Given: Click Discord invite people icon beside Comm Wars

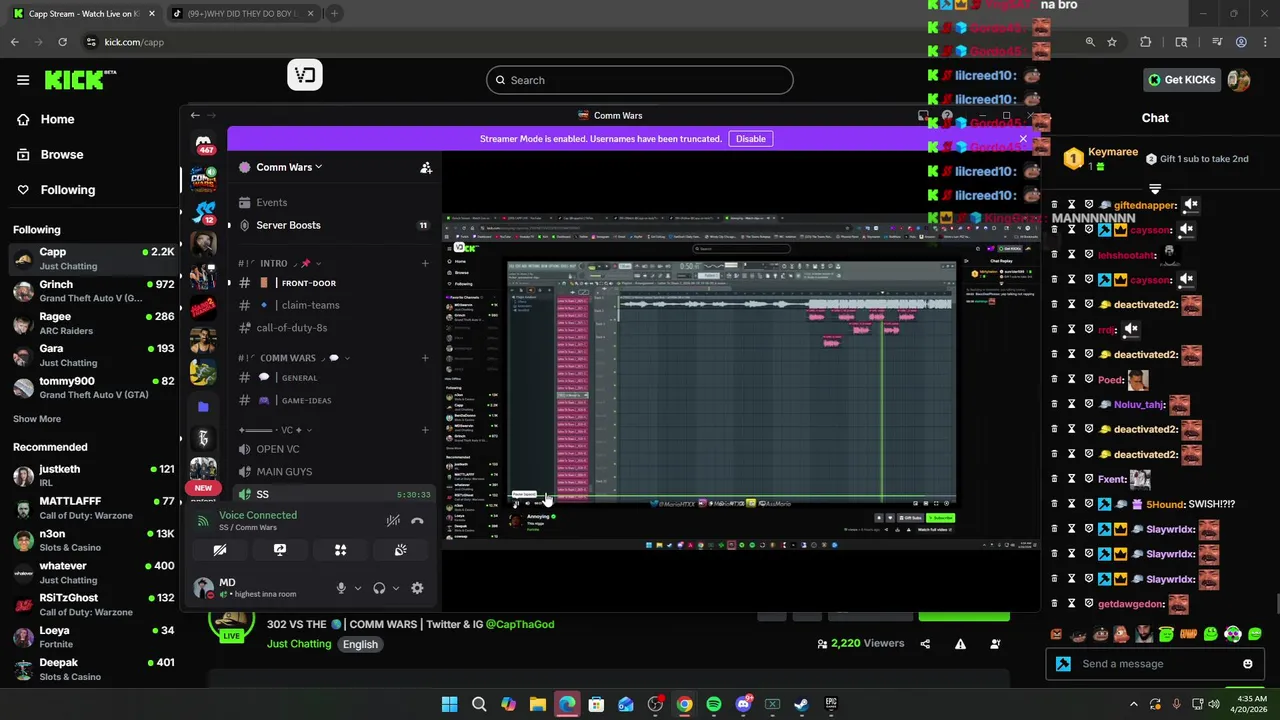Looking at the screenshot, I should [x=426, y=168].
